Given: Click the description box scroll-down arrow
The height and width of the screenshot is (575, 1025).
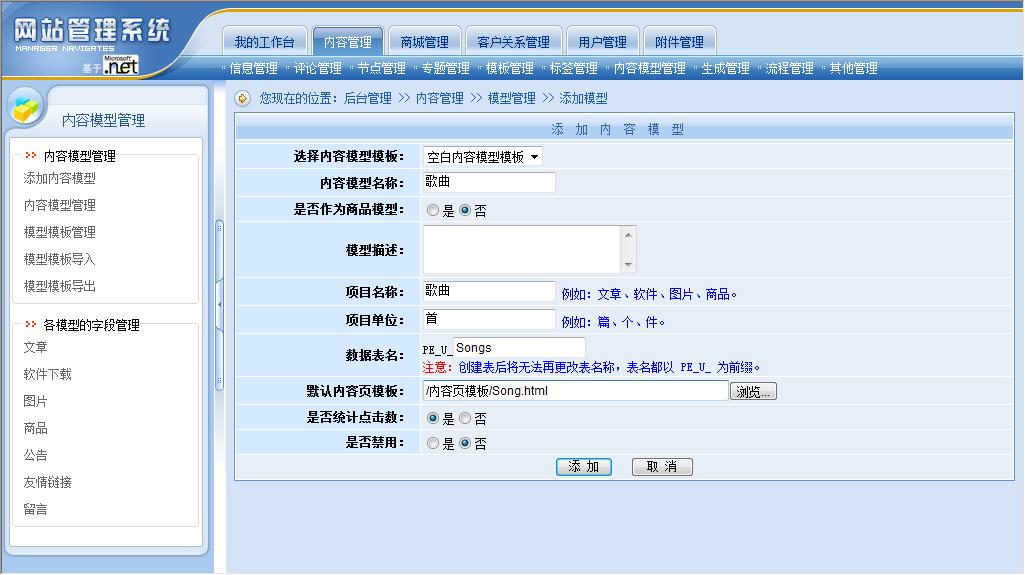Looking at the screenshot, I should pos(628,265).
